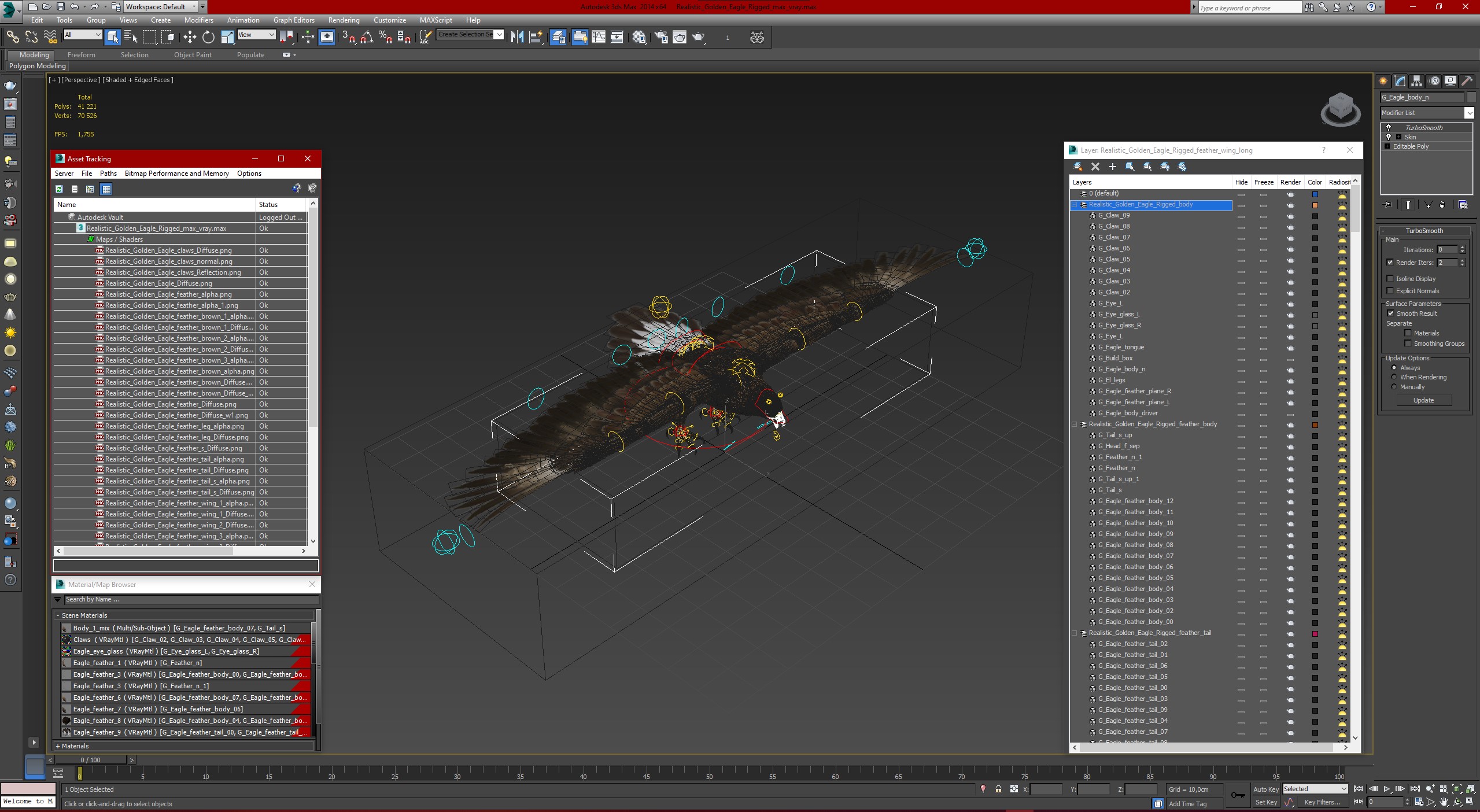Select the Manually update radio button
Viewport: 1480px width, 812px height.
(1394, 387)
